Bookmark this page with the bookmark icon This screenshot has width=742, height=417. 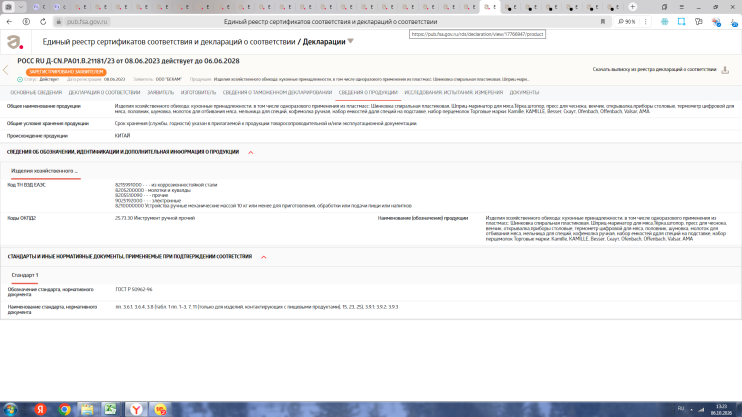[603, 22]
